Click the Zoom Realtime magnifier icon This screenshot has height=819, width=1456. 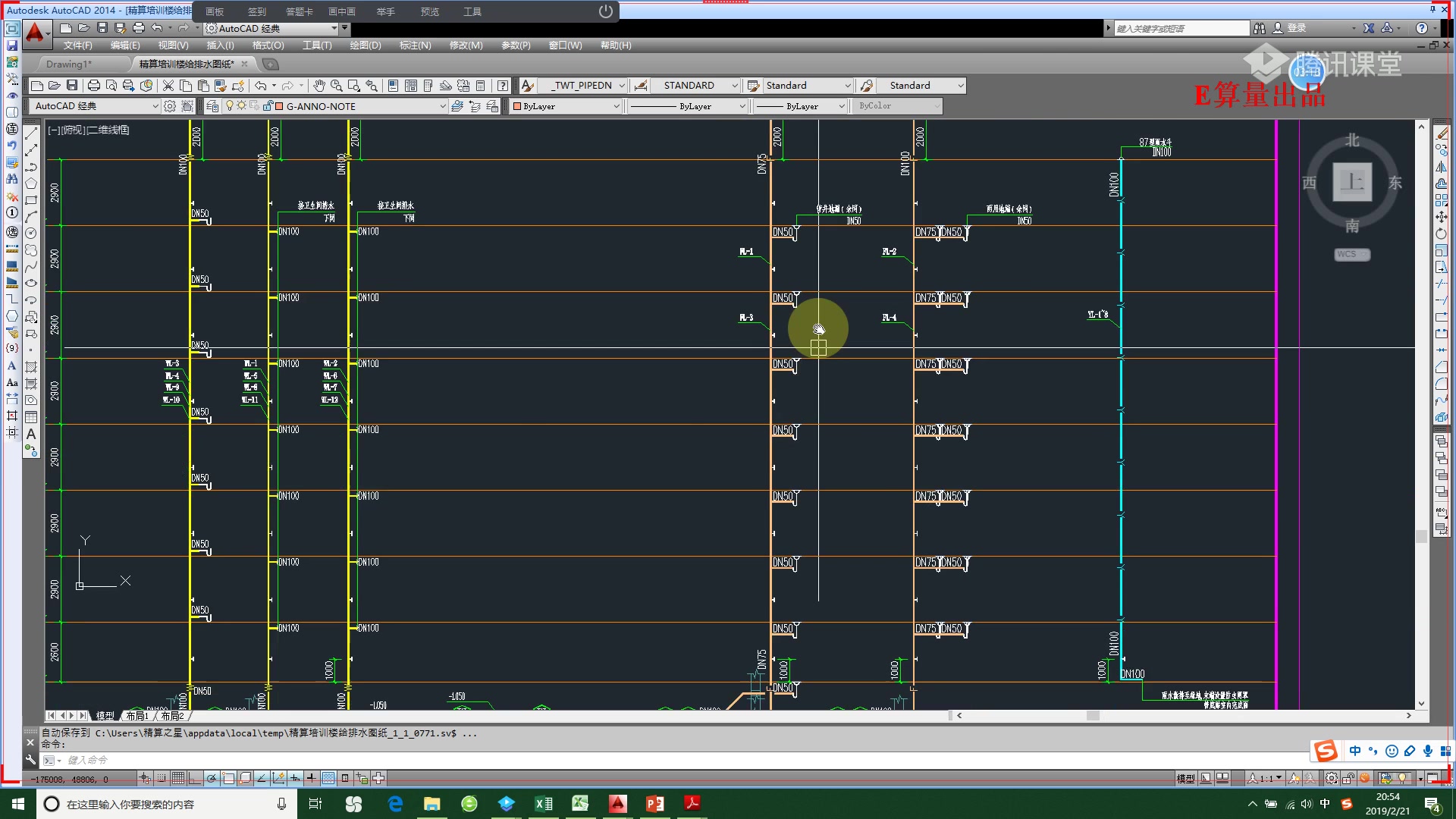click(x=336, y=86)
